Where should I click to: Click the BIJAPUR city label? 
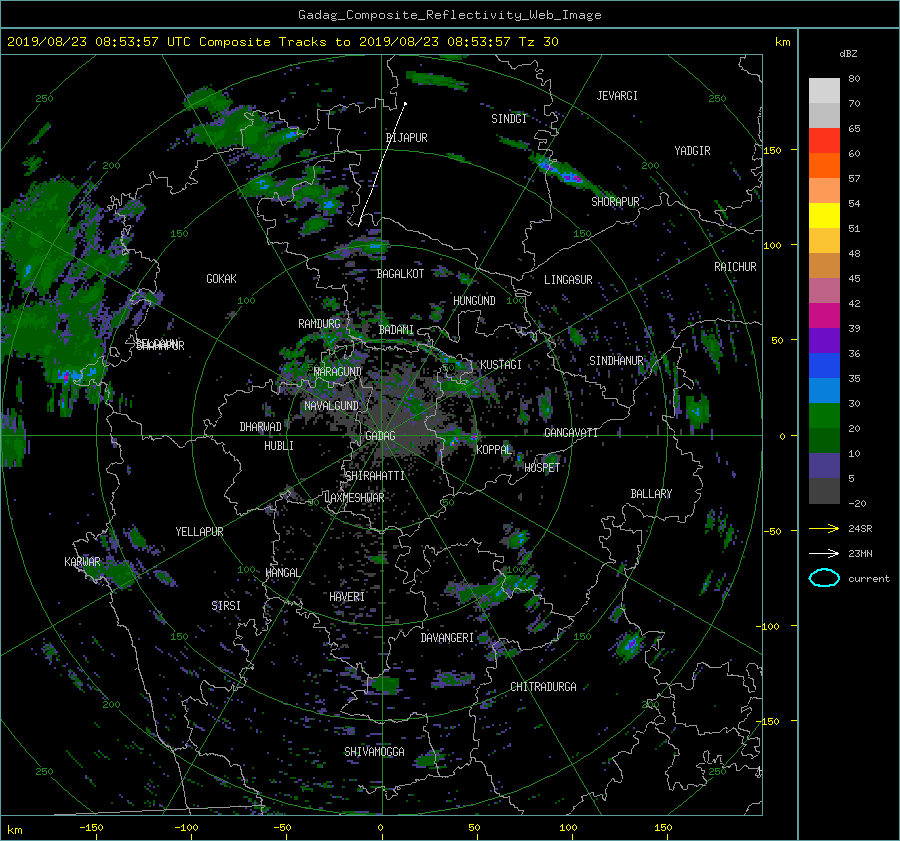click(406, 138)
